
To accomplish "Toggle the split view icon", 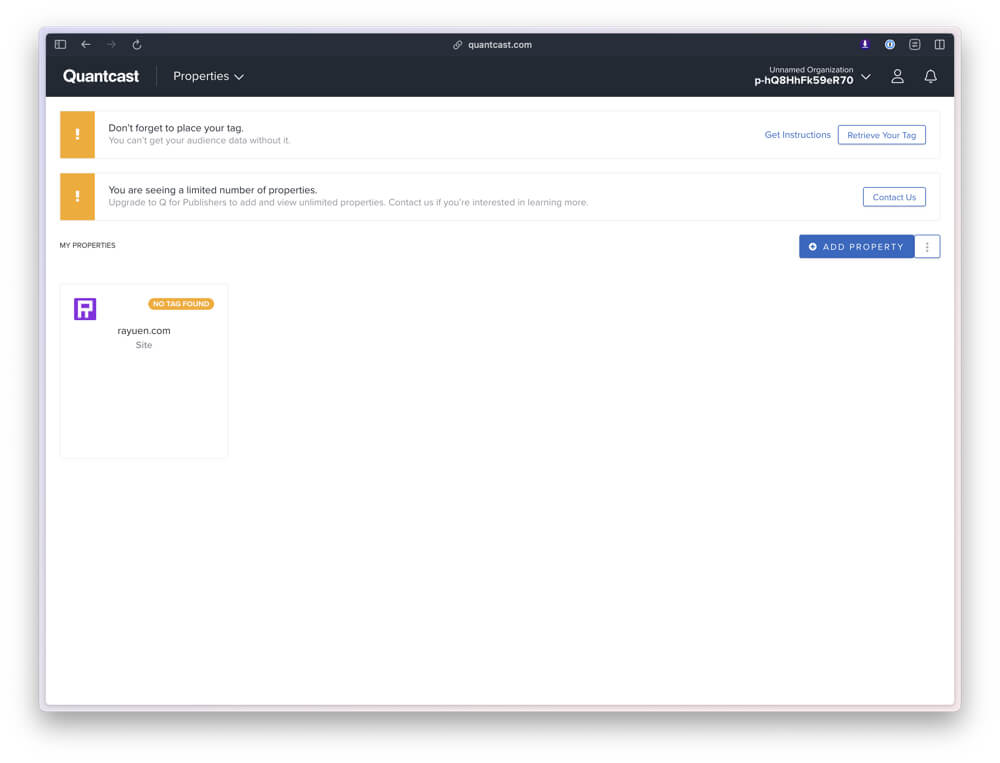I will pyautogui.click(x=939, y=44).
